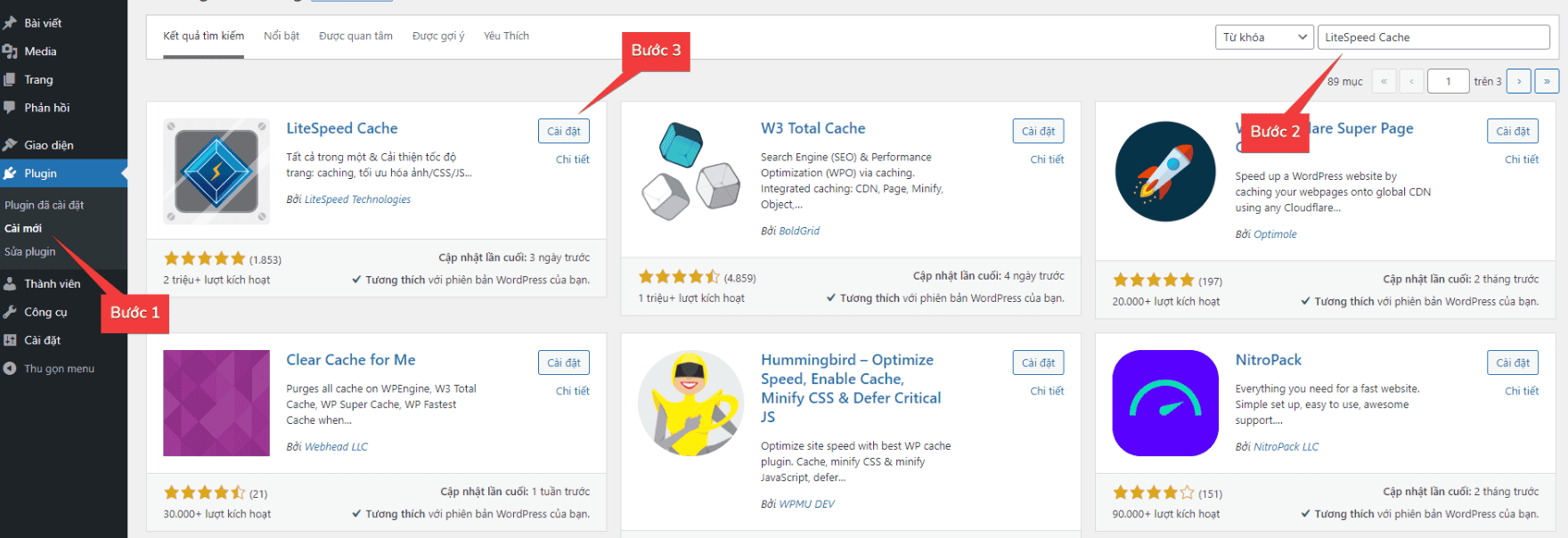This screenshot has height=538, width=1568.
Task: Click the Hummingbird plugin mascot icon
Action: click(x=690, y=403)
